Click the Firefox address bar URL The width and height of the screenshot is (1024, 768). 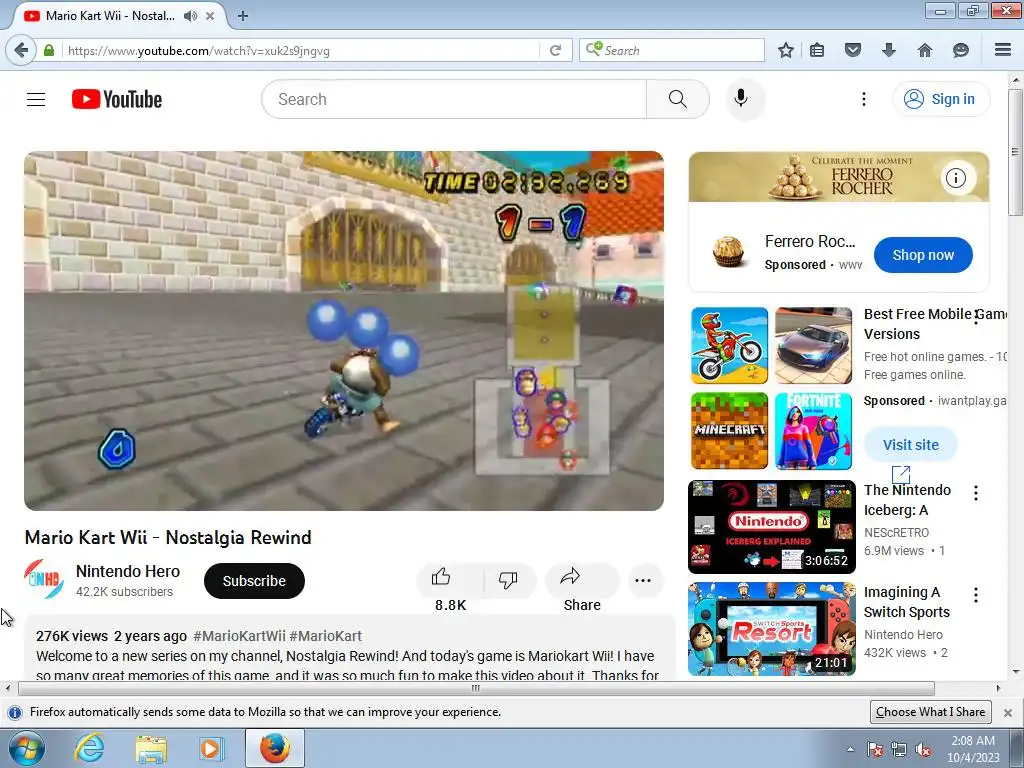pos(300,50)
